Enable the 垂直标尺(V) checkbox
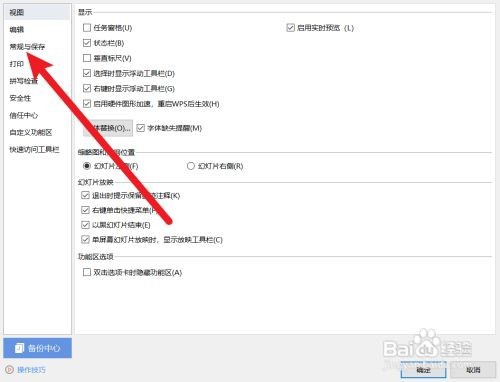This screenshot has height=382, width=500. tap(87, 58)
